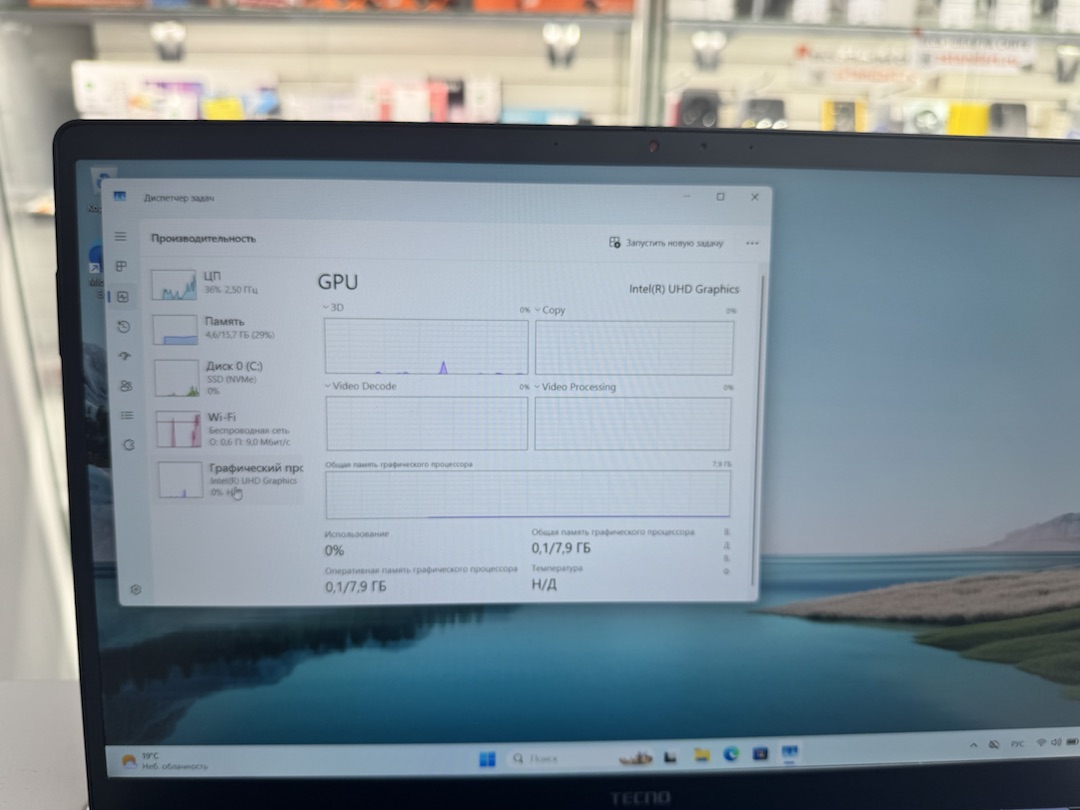Open the hamburger navigation menu in Task Manager

(121, 236)
